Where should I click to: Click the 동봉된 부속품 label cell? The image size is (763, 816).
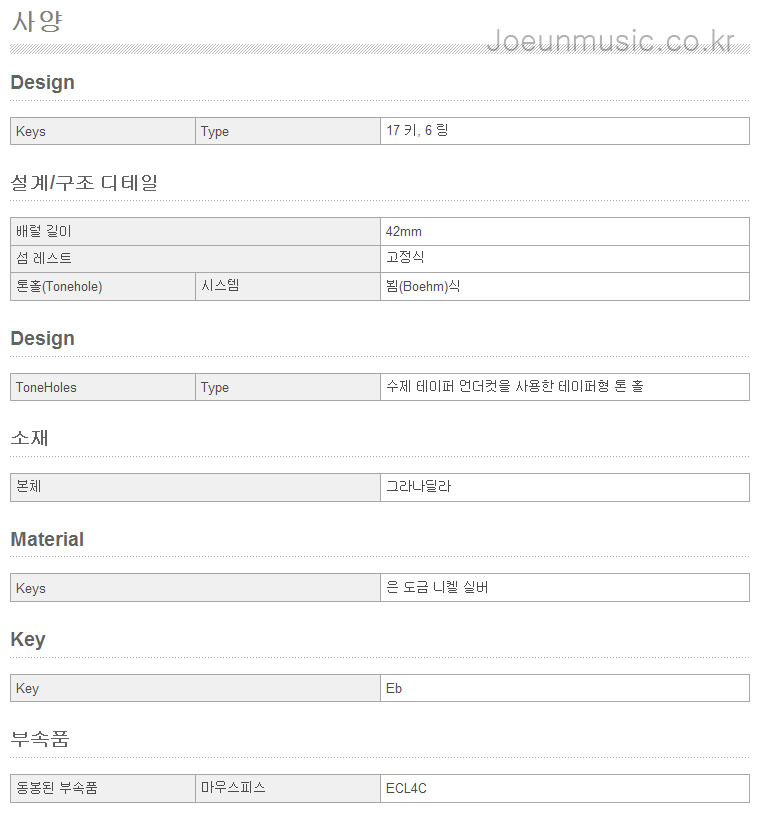[x=103, y=788]
